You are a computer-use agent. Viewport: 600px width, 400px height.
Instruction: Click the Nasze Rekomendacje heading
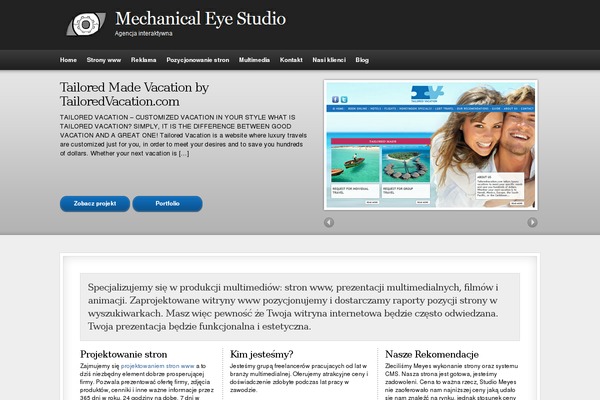click(432, 354)
